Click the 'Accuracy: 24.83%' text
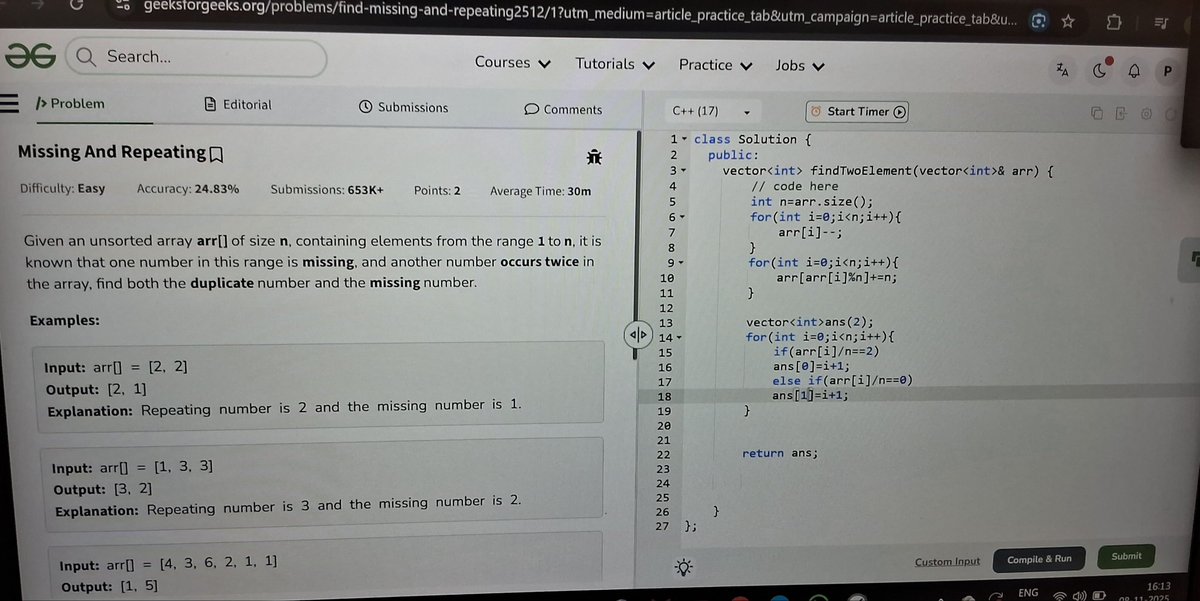Viewport: 1200px width, 601px height. point(188,189)
